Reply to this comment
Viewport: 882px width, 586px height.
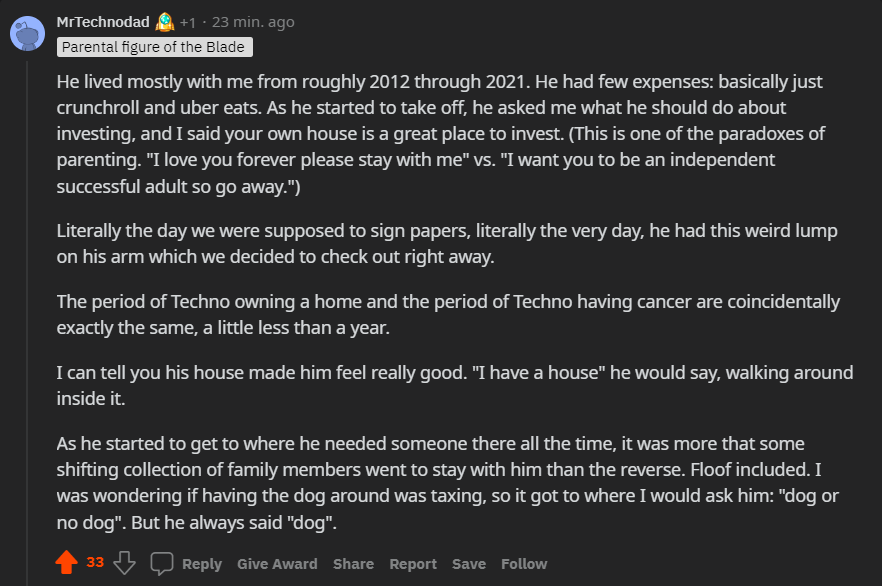click(202, 564)
